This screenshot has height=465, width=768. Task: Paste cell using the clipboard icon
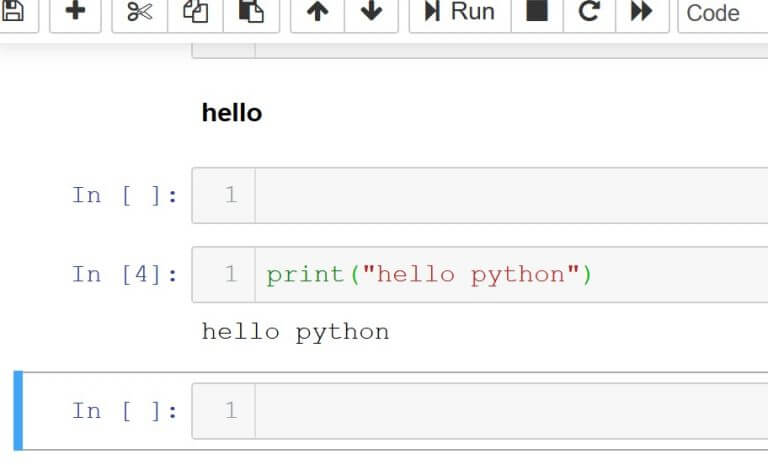click(x=251, y=11)
